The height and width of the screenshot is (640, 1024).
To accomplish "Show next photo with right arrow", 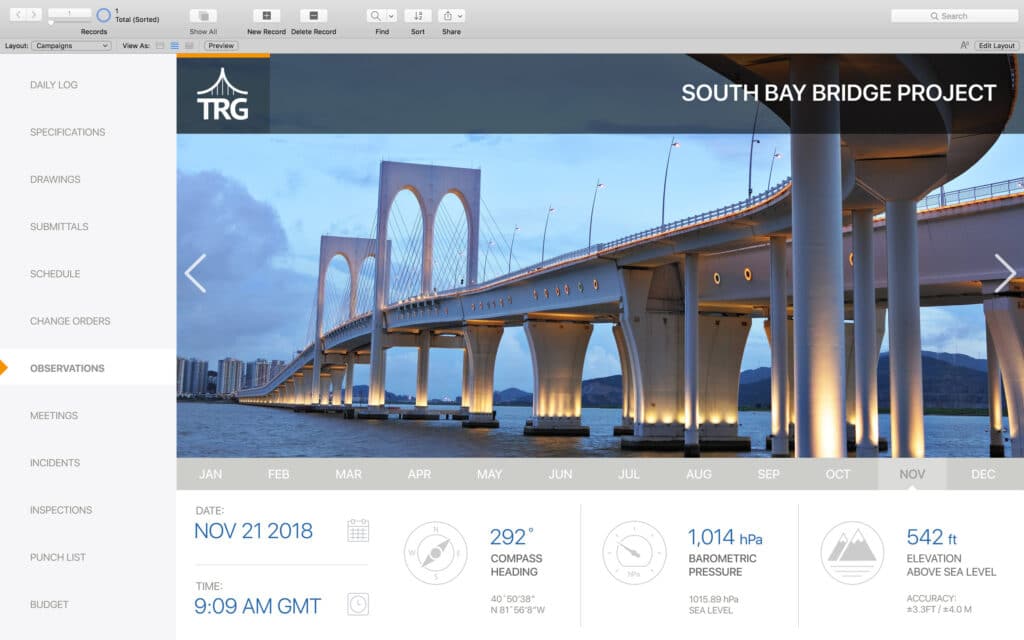I will [1004, 273].
